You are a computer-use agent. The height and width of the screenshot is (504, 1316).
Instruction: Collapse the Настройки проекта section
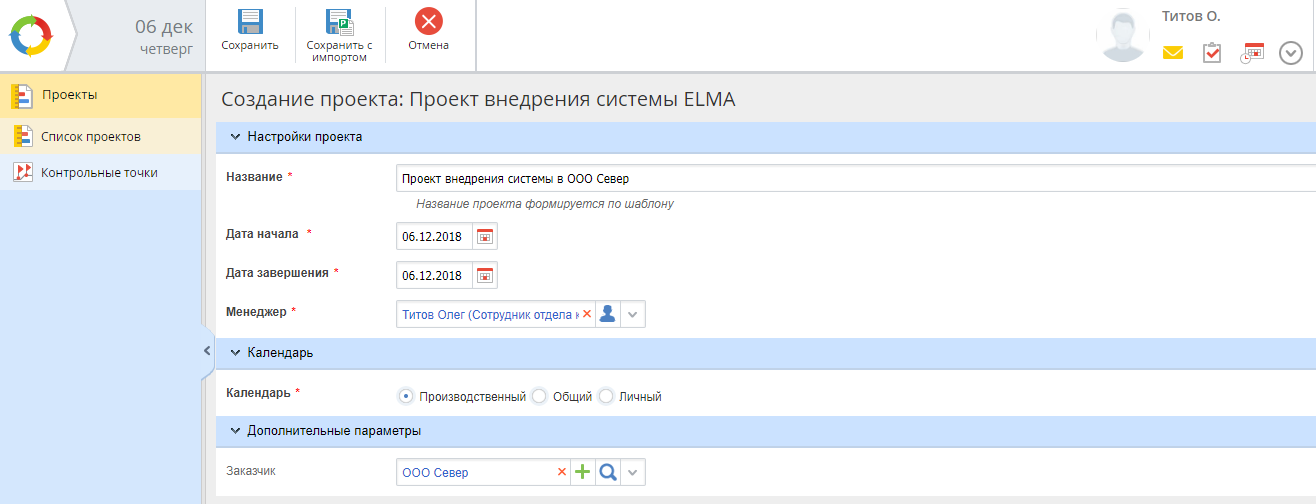click(x=236, y=137)
